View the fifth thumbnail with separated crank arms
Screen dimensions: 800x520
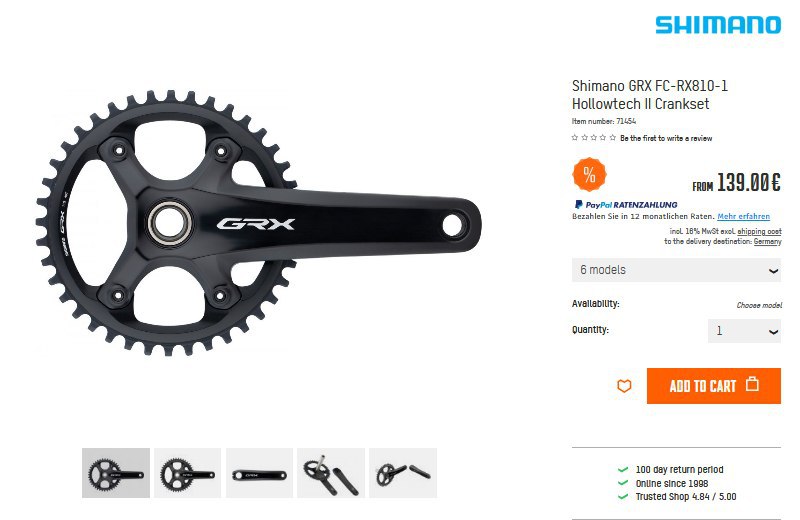tap(403, 473)
